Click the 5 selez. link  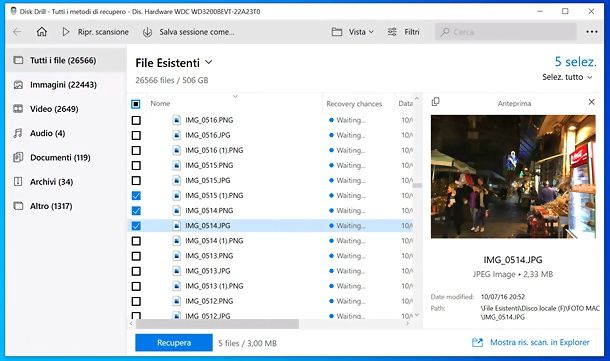point(575,61)
